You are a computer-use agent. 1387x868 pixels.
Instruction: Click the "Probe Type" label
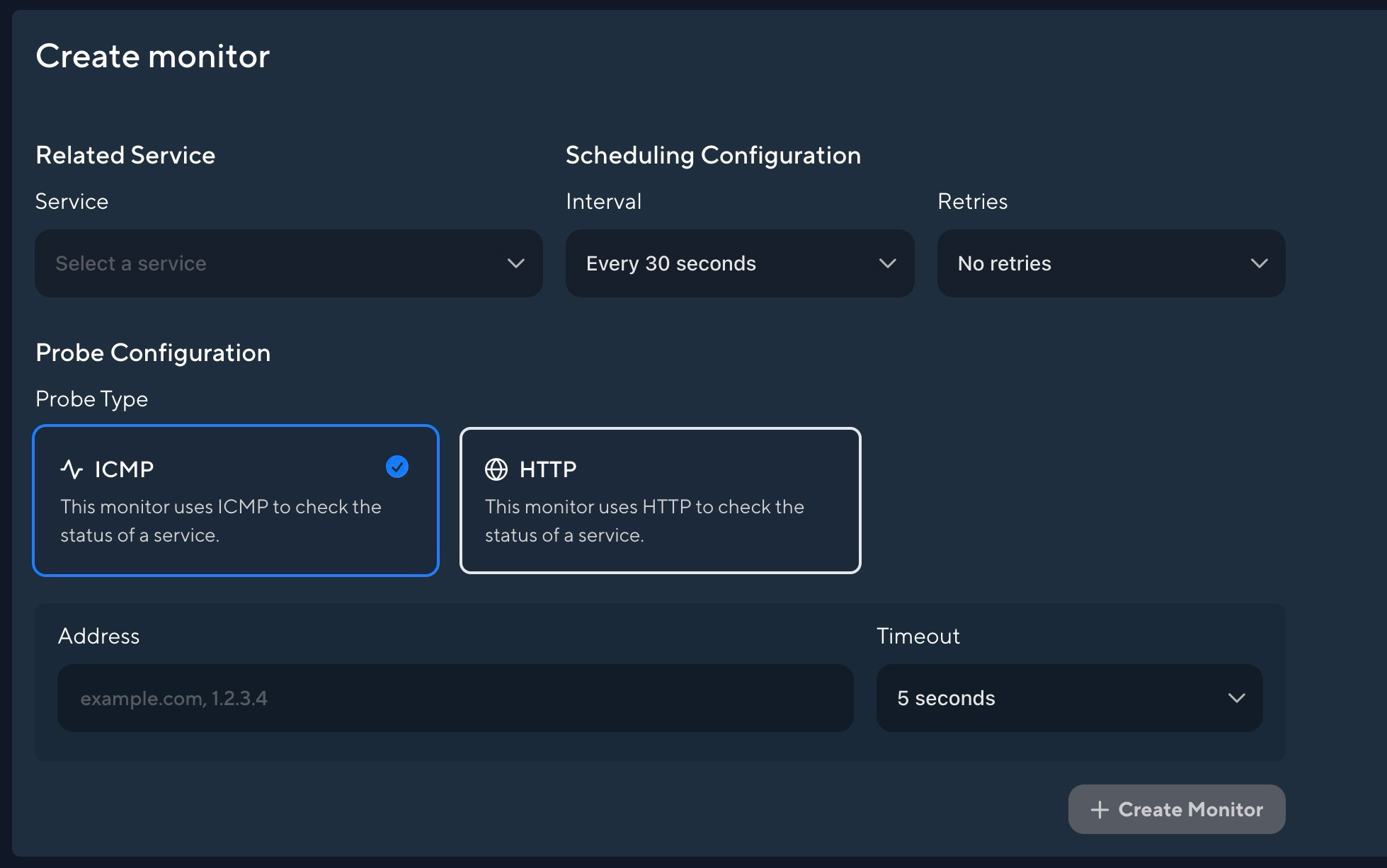pos(92,399)
